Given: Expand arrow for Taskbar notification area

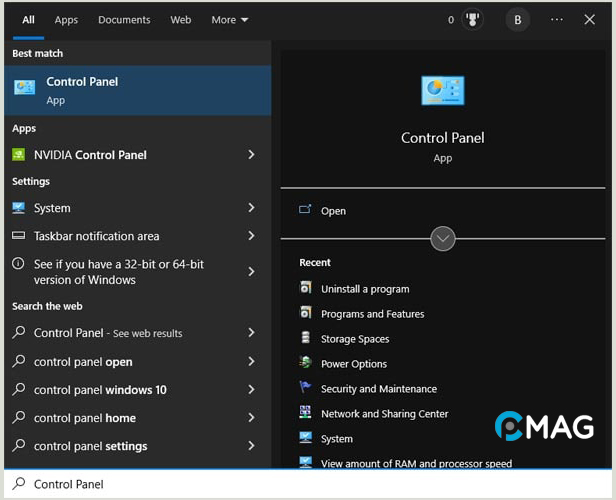Looking at the screenshot, I should 251,236.
